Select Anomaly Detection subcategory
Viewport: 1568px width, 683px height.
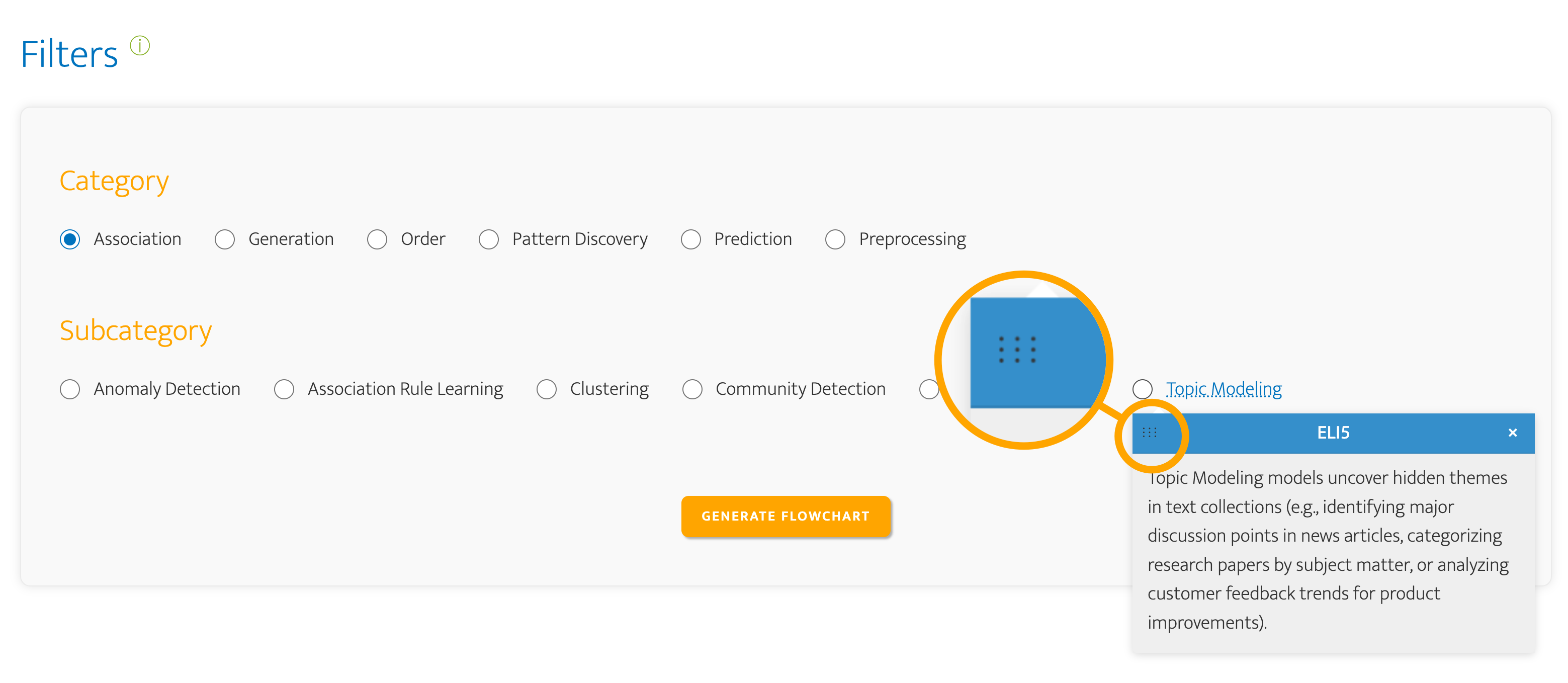(70, 389)
